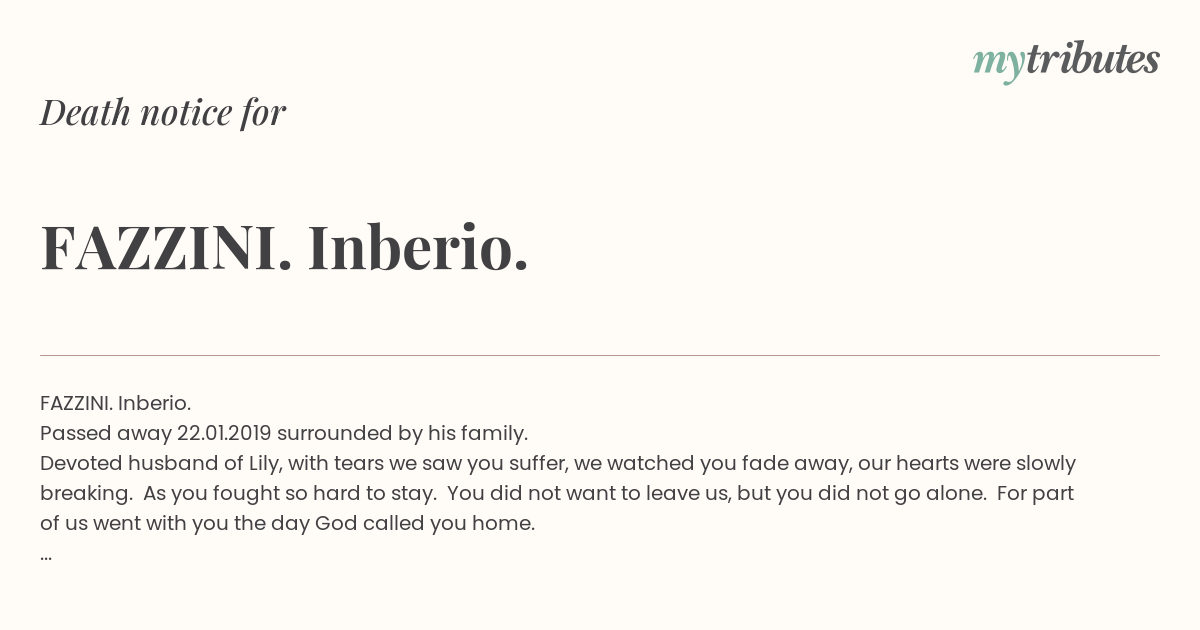Click the large "Inberio." name in title
This screenshot has width=1200, height=630.
pyautogui.click(x=418, y=247)
